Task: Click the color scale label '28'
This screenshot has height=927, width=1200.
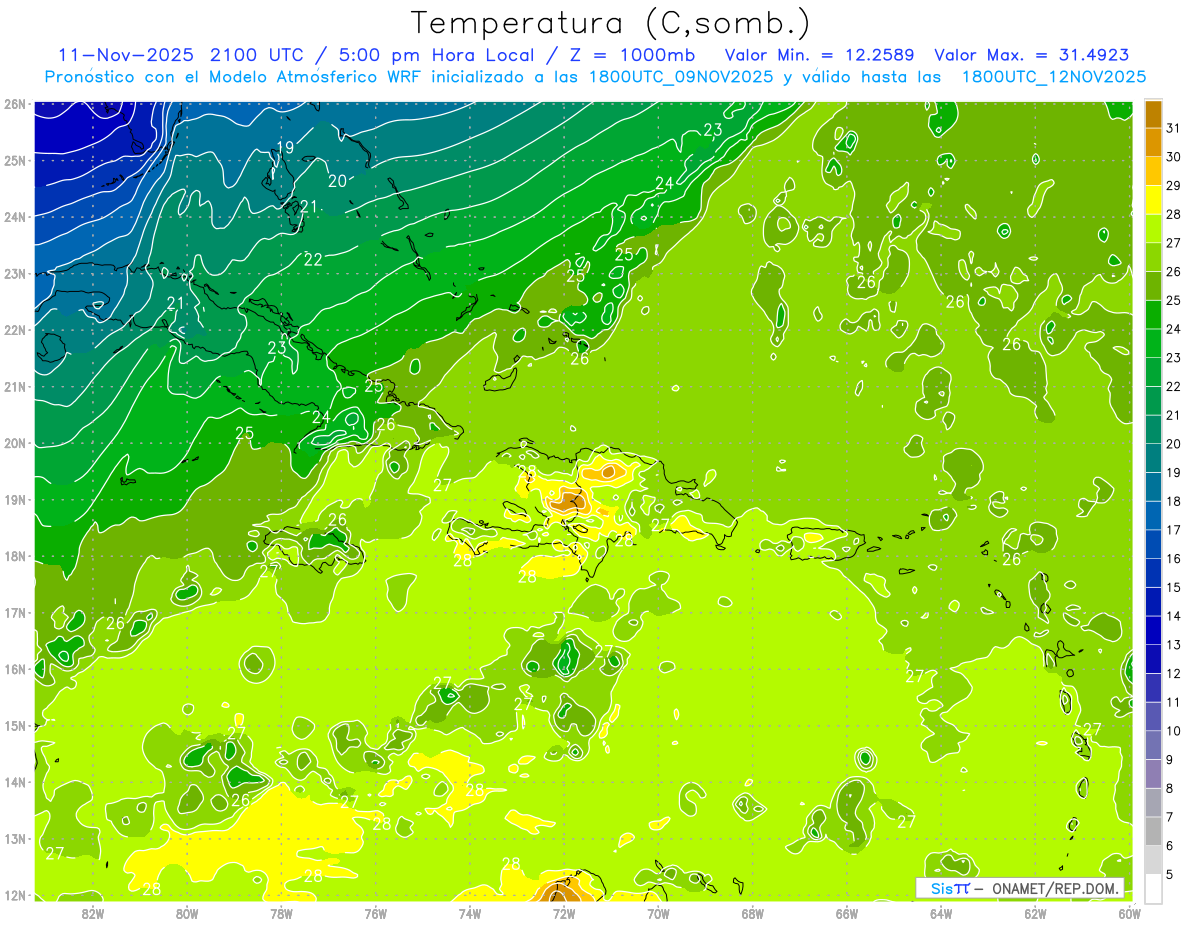Action: coord(1175,215)
